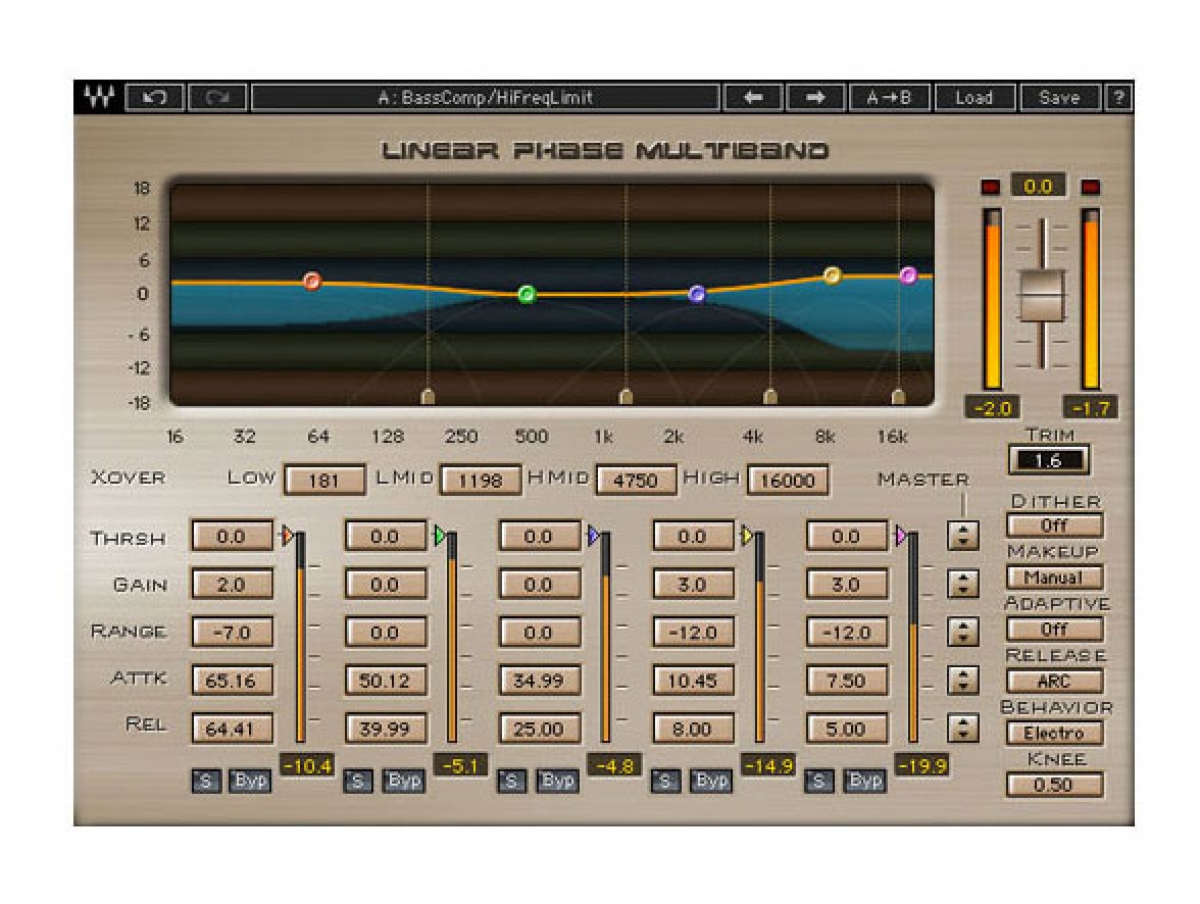Click the green threshold arrow of the second band
The height and width of the screenshot is (904, 1200).
click(x=440, y=537)
